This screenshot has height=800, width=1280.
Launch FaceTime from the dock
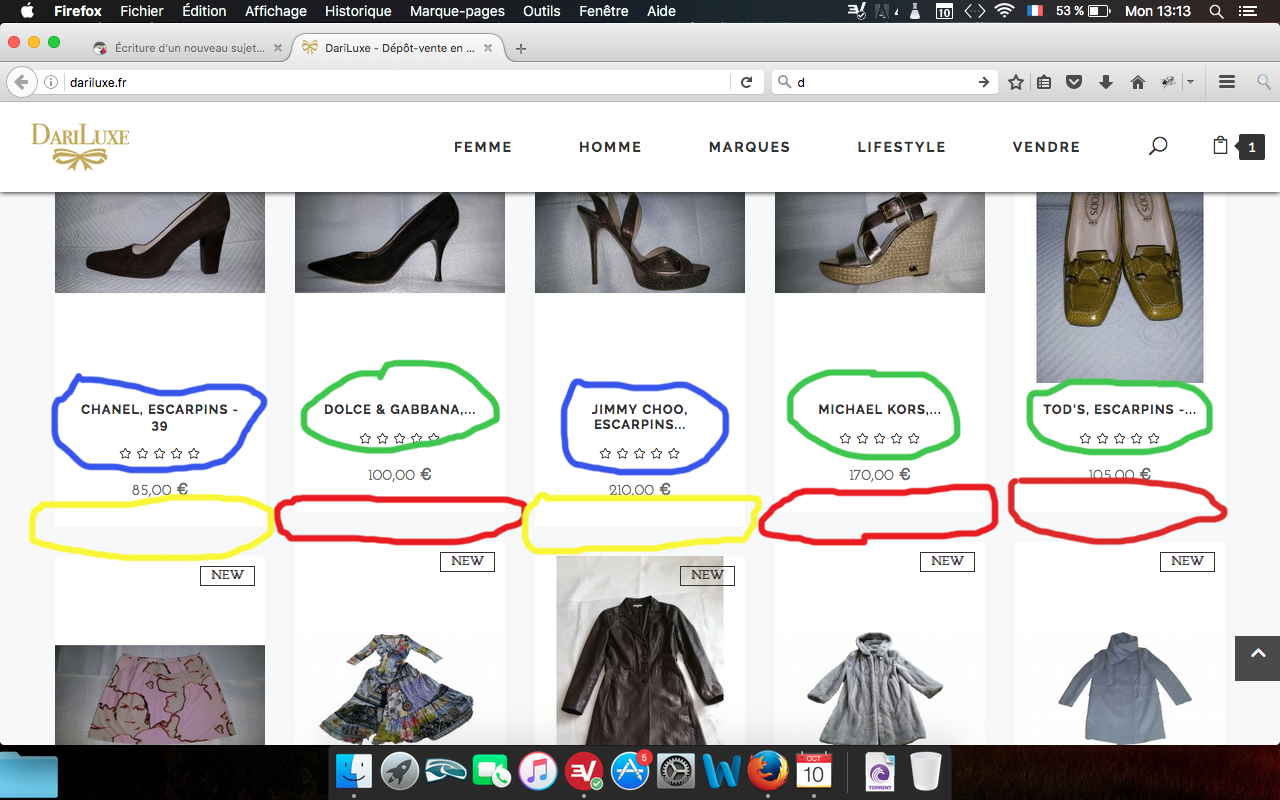492,771
